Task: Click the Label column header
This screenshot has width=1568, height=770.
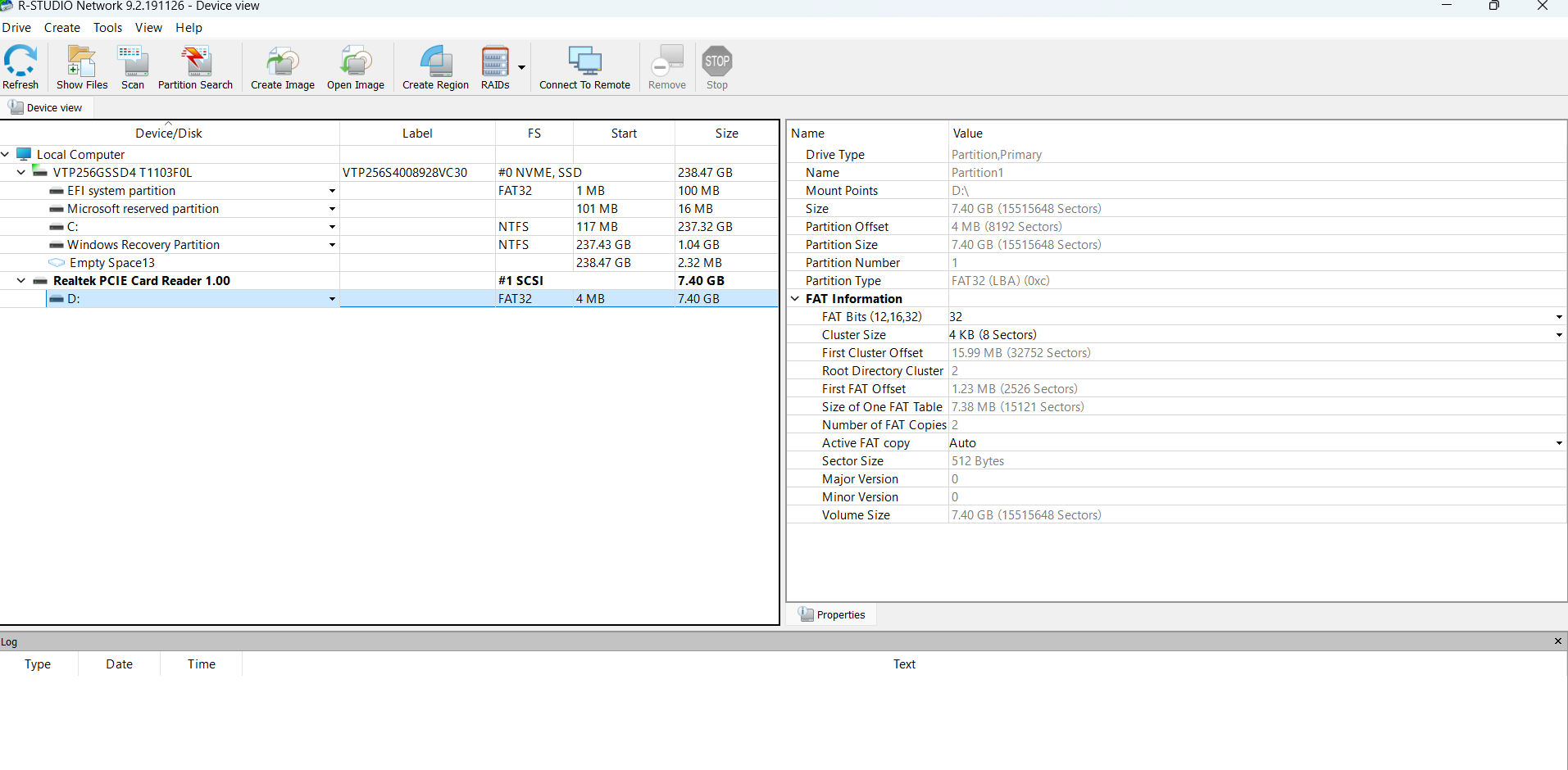Action: [x=417, y=134]
